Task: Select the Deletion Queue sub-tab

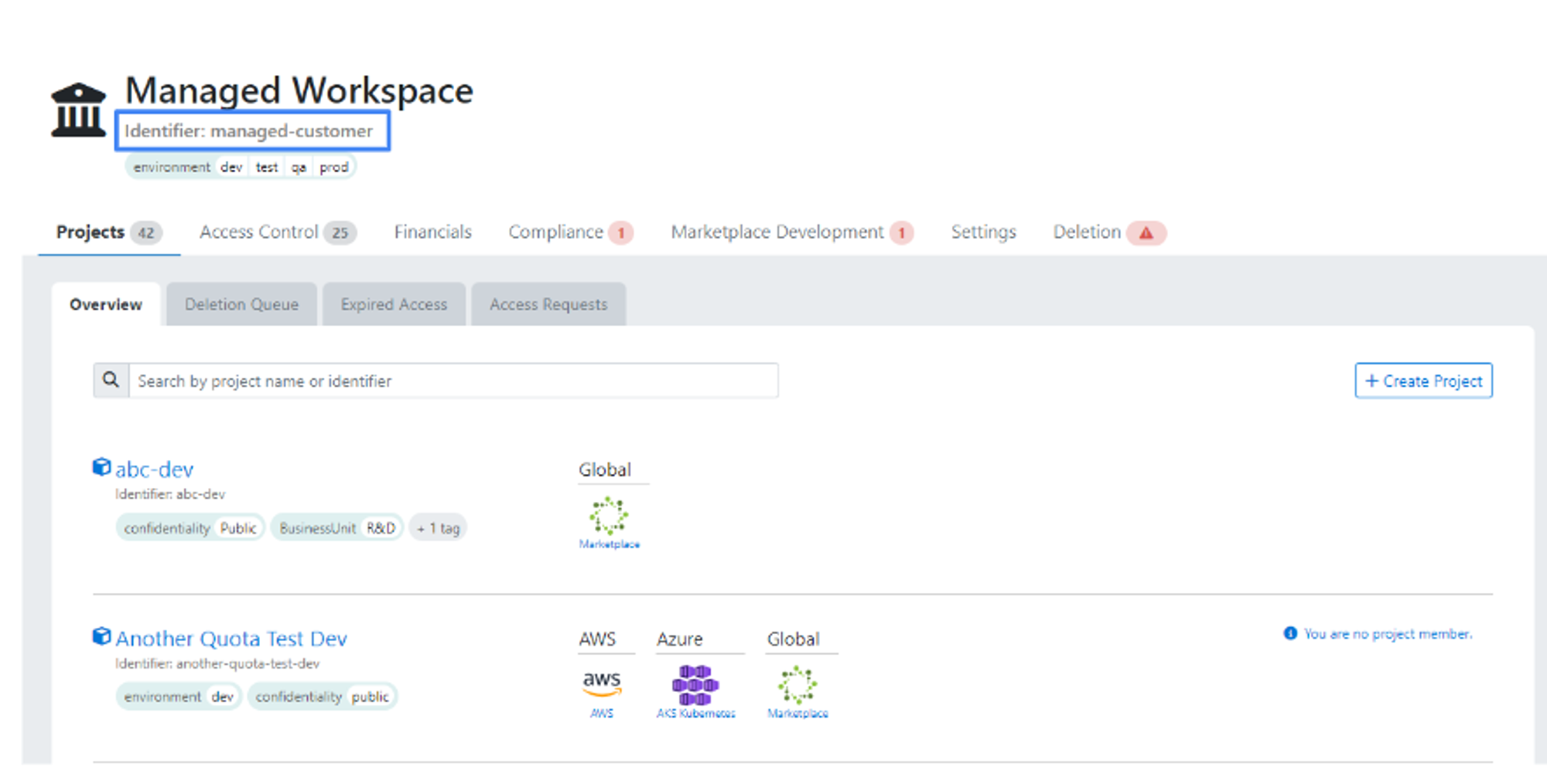Action: tap(241, 304)
